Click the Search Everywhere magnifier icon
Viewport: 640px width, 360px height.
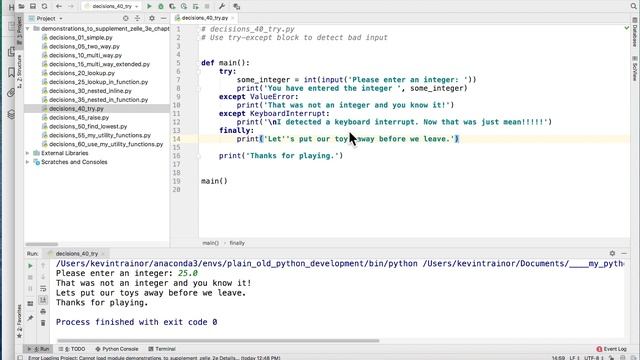633,6
